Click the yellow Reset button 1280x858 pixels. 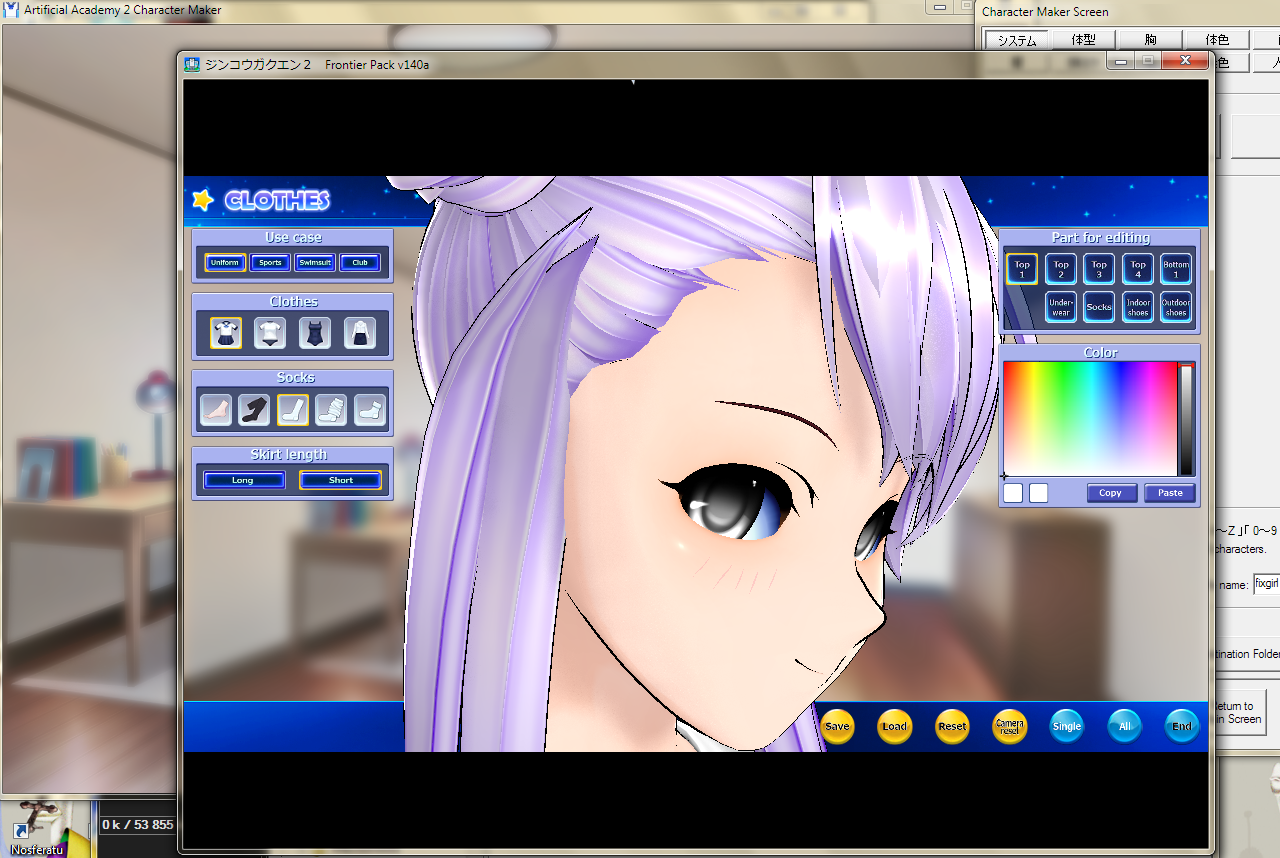[x=952, y=726]
